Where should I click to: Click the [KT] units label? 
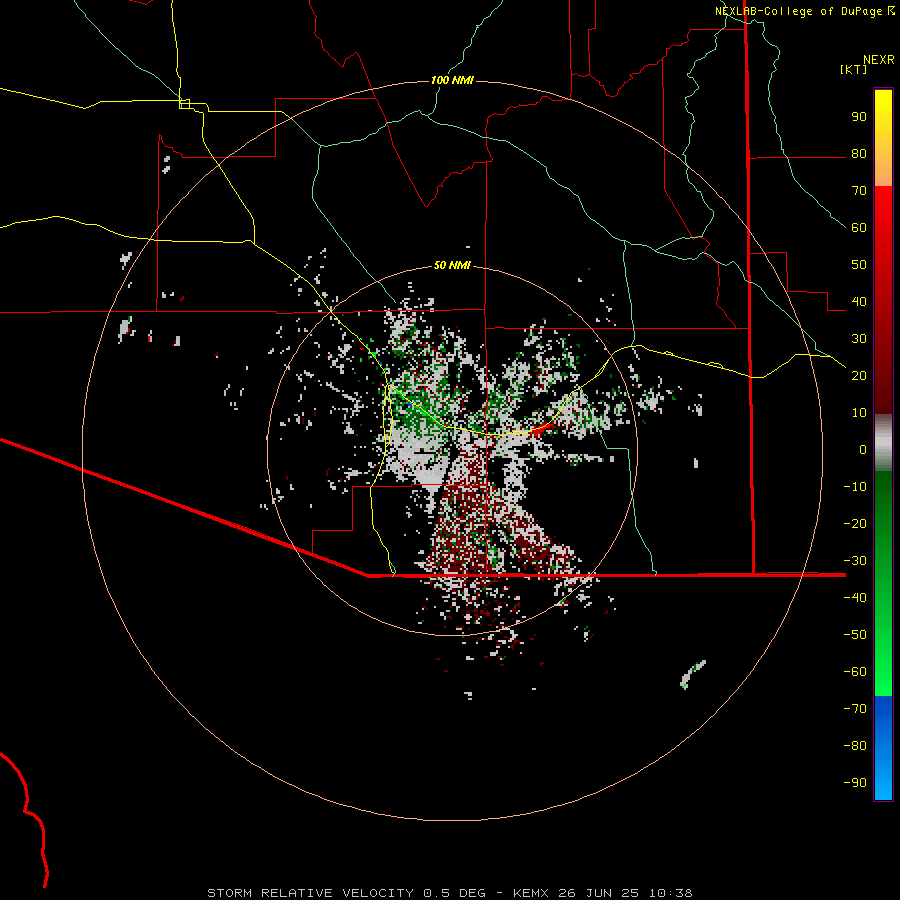tap(854, 69)
